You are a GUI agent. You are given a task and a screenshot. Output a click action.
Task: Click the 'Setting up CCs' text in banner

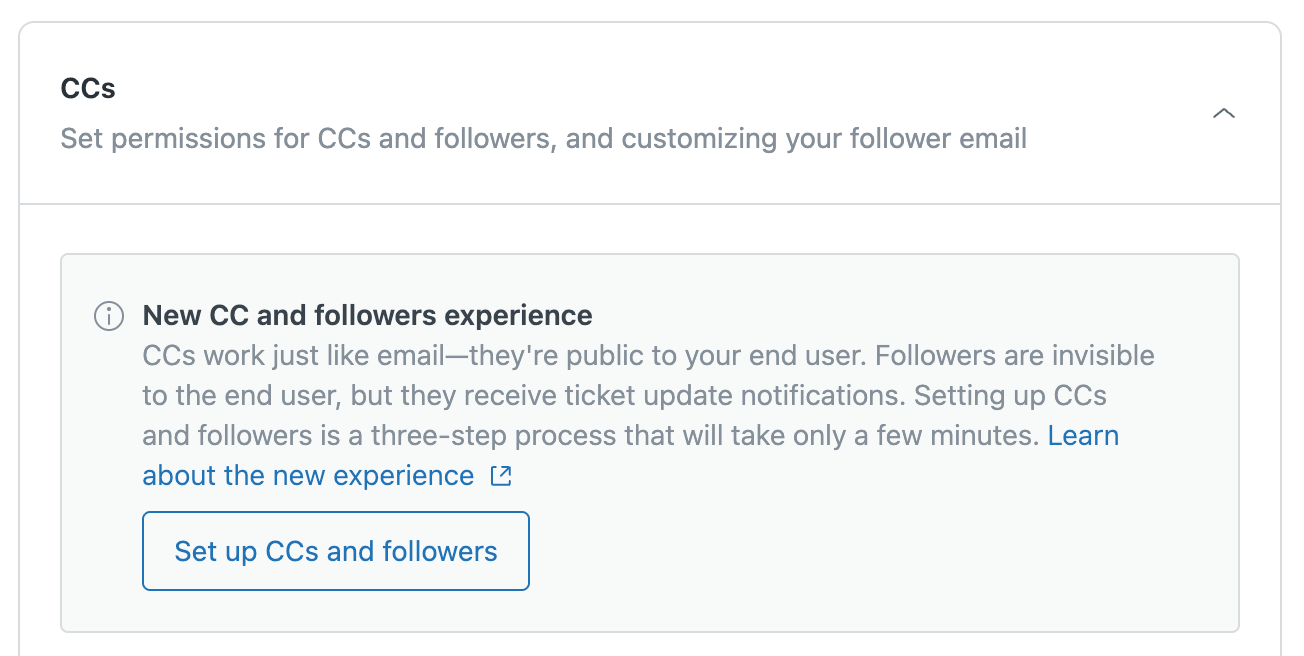click(x=1009, y=396)
